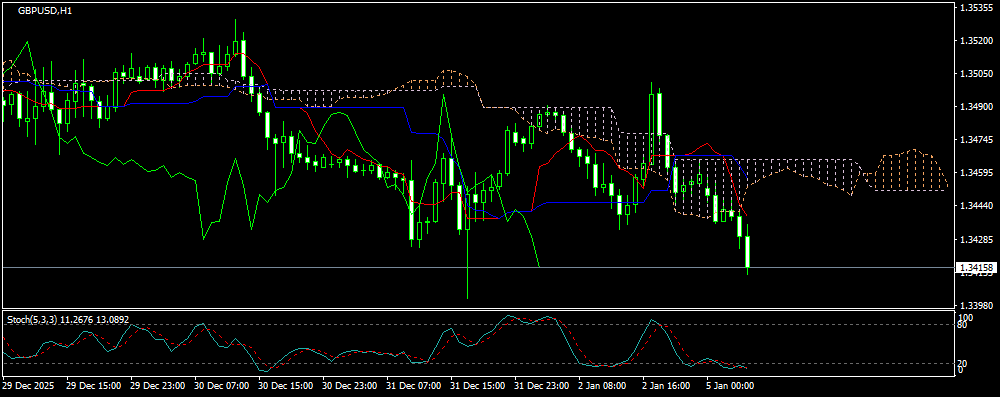Select the 1.34595 price axis value
This screenshot has width=1000, height=397.
tap(976, 173)
